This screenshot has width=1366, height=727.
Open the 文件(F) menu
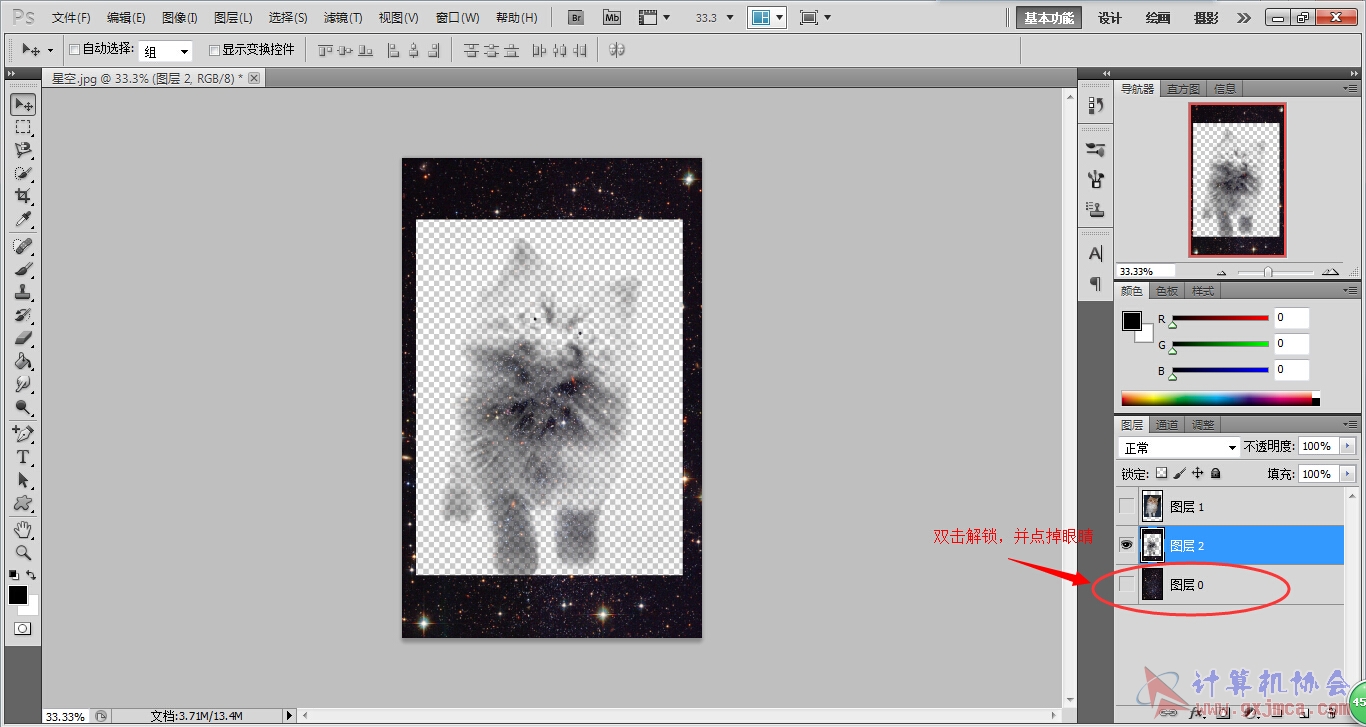[x=71, y=18]
